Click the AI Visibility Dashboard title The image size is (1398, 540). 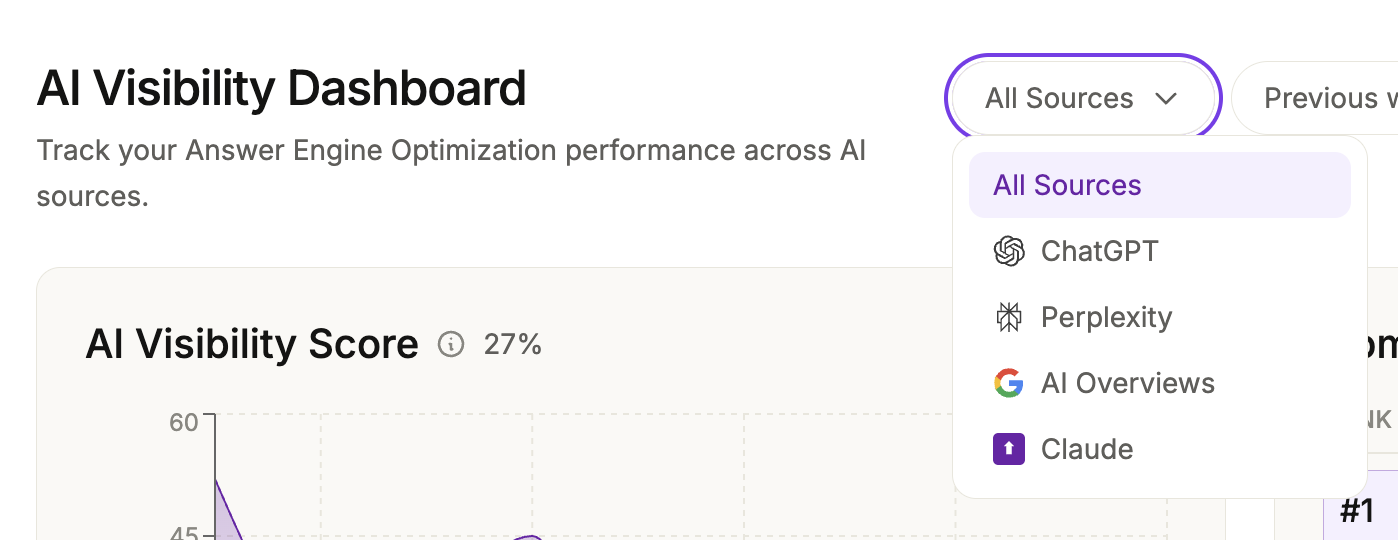pyautogui.click(x=281, y=88)
